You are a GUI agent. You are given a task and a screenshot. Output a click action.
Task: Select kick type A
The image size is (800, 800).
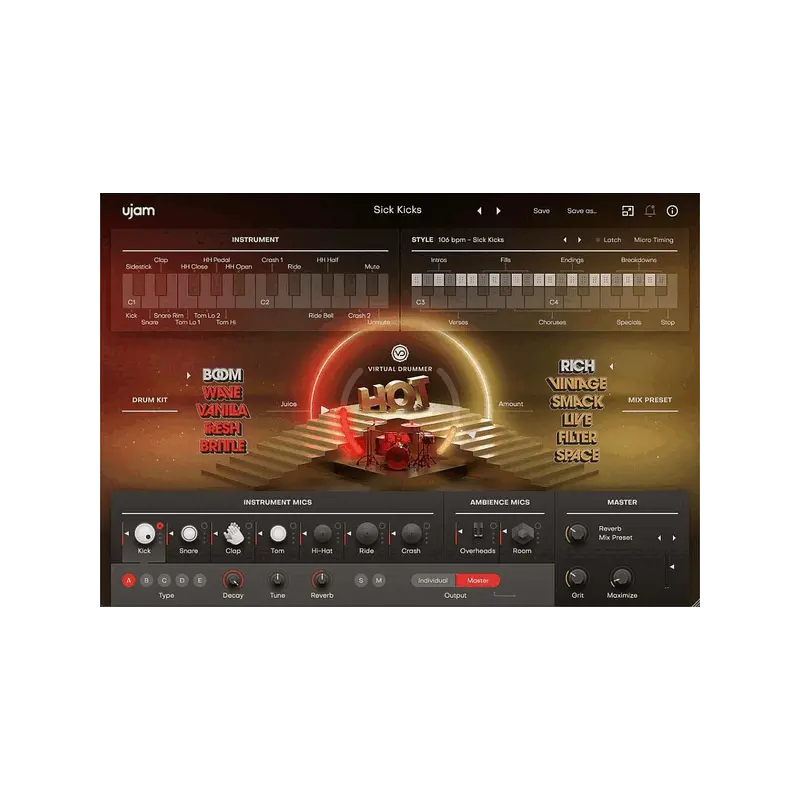click(x=129, y=580)
